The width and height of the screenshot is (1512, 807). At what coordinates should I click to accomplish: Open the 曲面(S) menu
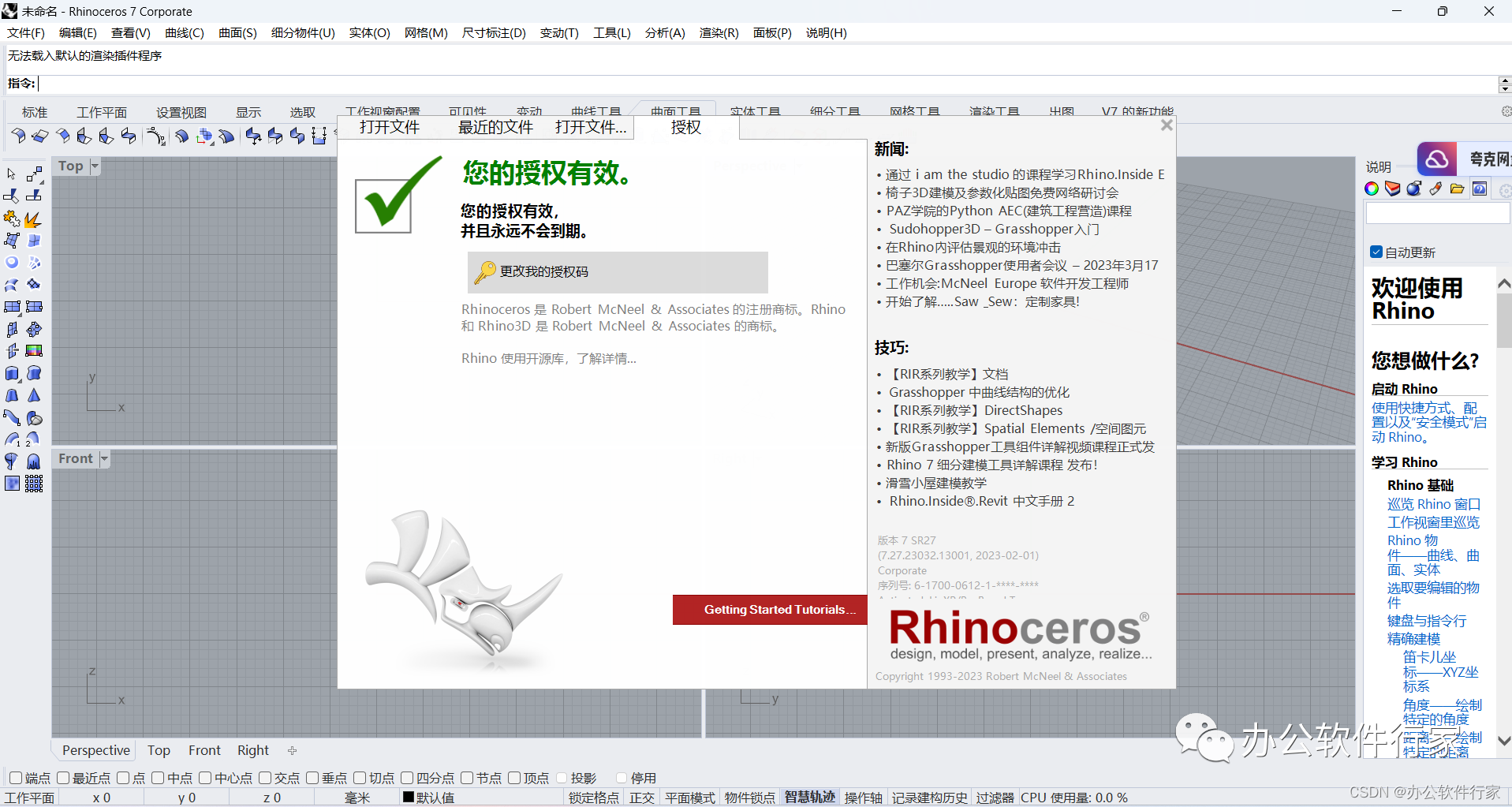[237, 32]
